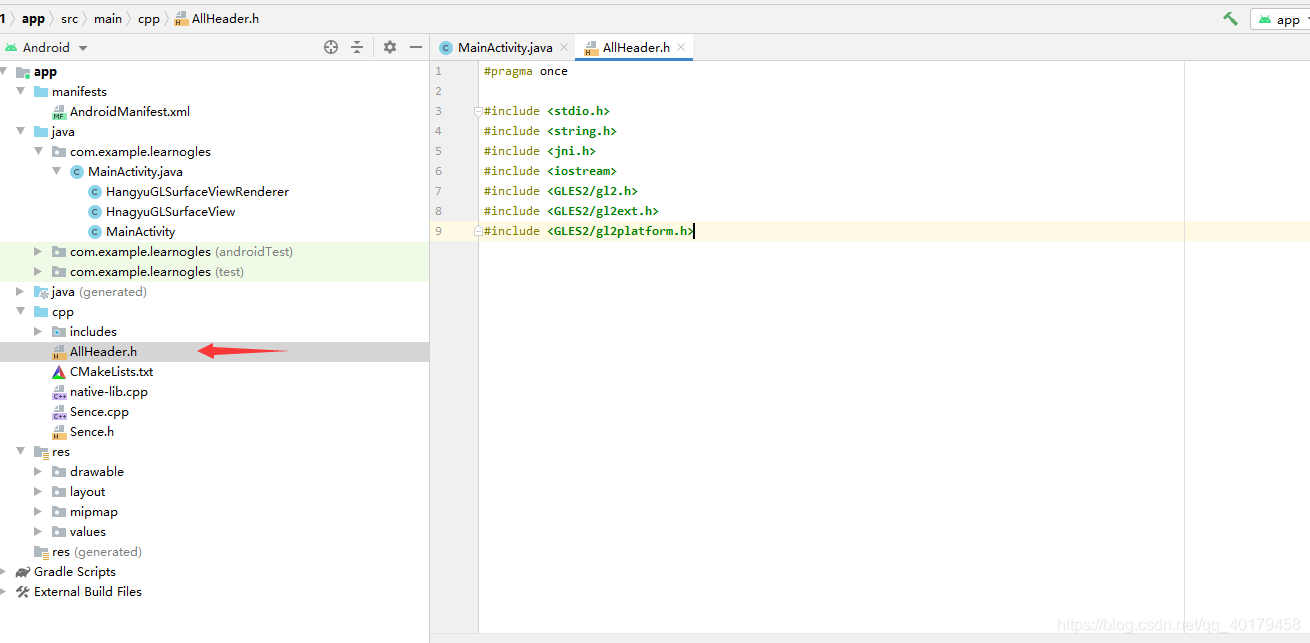This screenshot has height=643, width=1310.
Task: Click the include <GLES2/gl2ext.h> line
Action: [571, 211]
